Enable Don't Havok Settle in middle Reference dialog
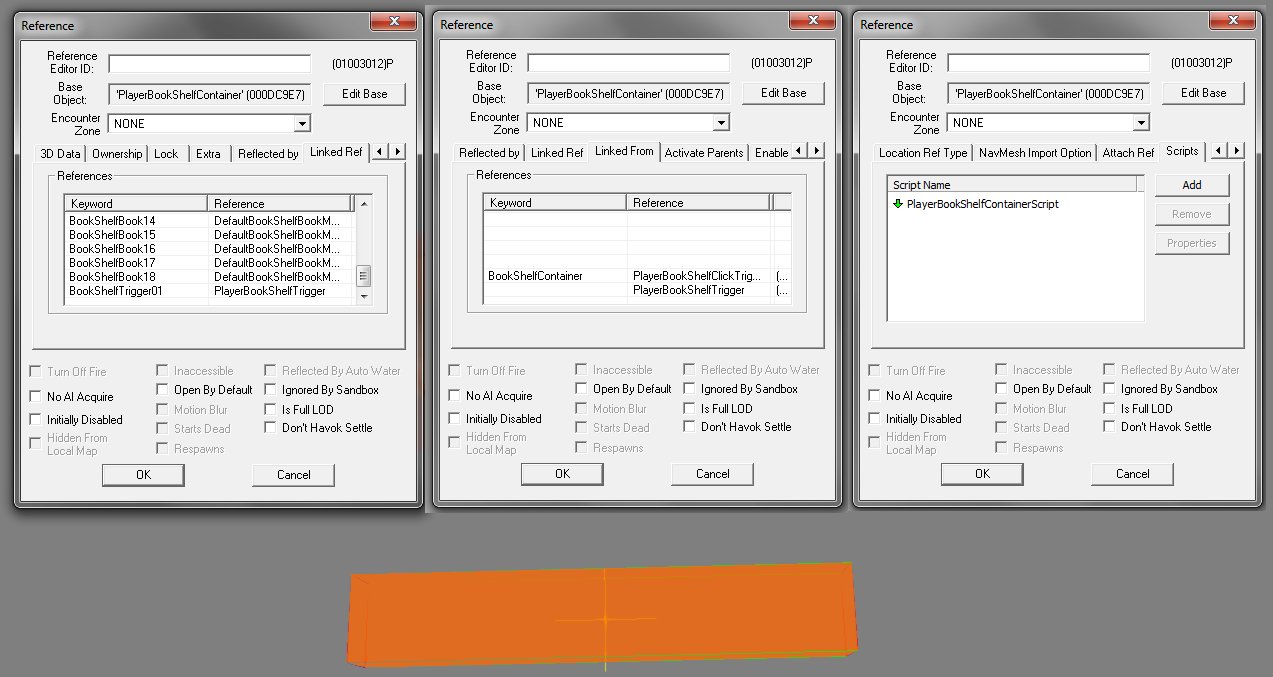This screenshot has width=1273, height=677. coord(689,427)
